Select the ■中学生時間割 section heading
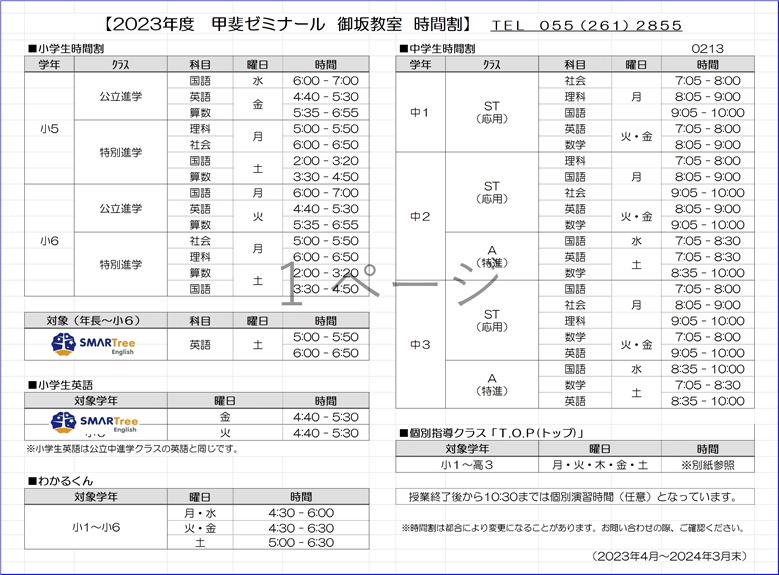Screen dimensions: 779x575 438,49
